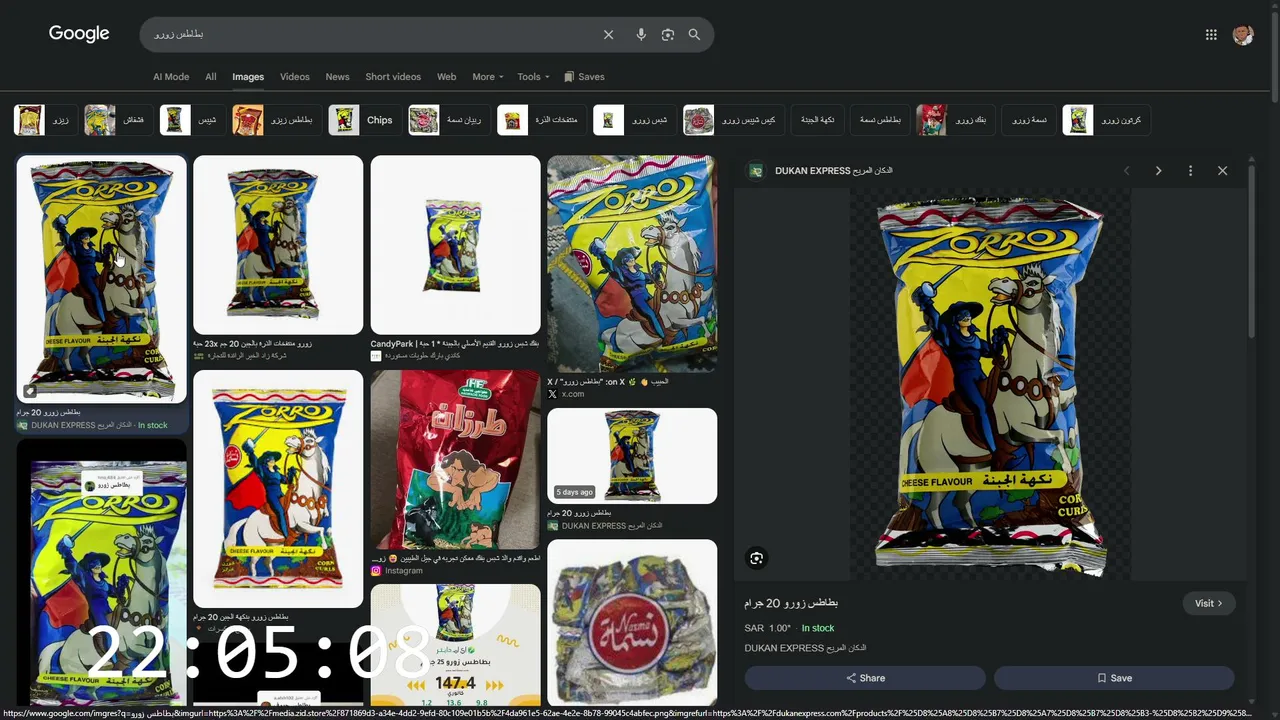
Task: Open the Zorro result captioned 23x
Action: coord(278,245)
